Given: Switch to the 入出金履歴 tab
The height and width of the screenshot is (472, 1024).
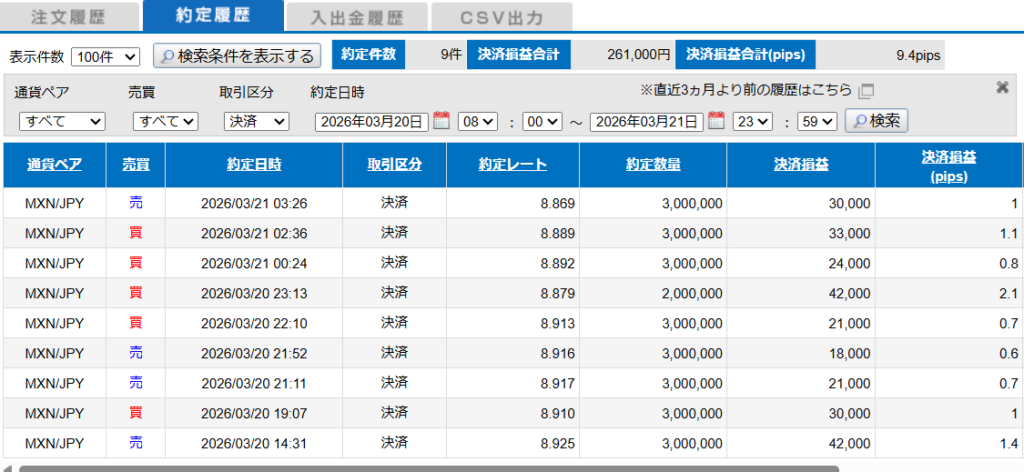Looking at the screenshot, I should (x=355, y=17).
